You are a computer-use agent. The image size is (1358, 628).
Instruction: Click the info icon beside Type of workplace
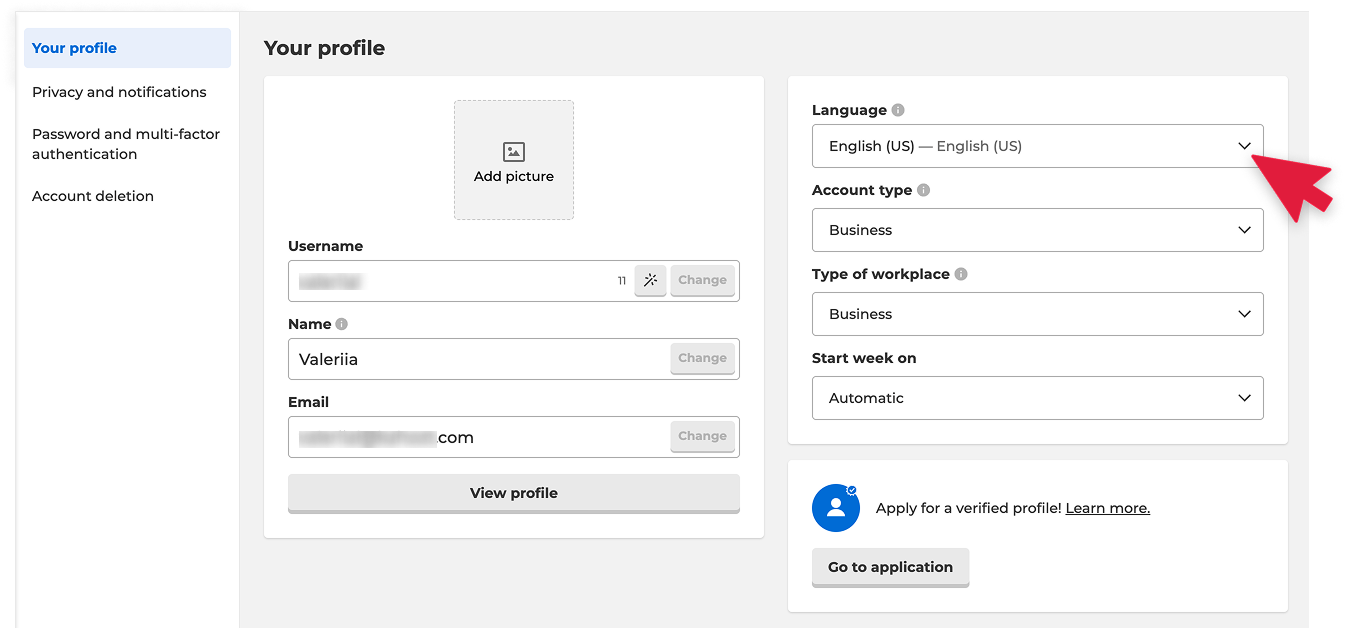961,274
